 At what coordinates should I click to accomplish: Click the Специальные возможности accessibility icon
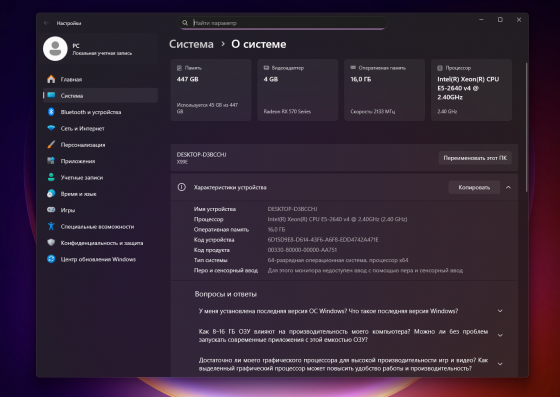(51, 226)
